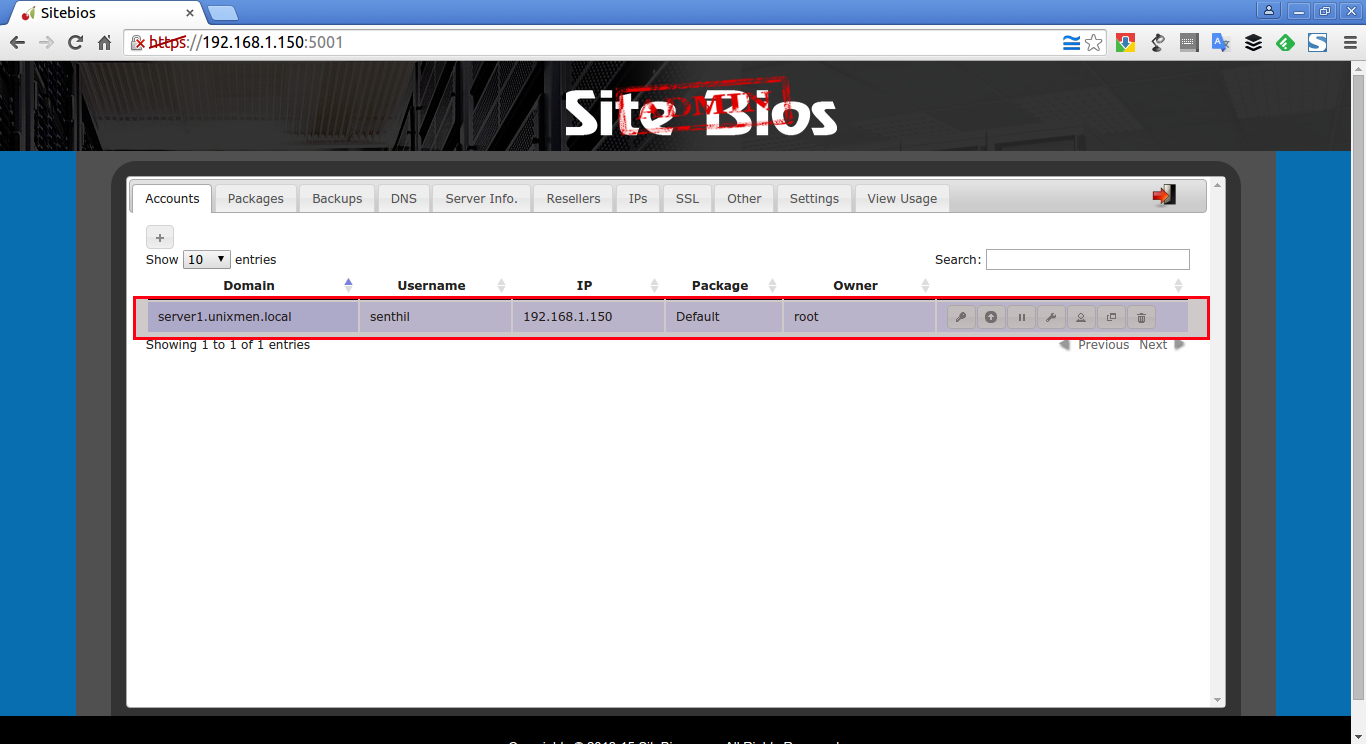
Task: Click the user silhouette icon in the account row
Action: [x=1080, y=317]
